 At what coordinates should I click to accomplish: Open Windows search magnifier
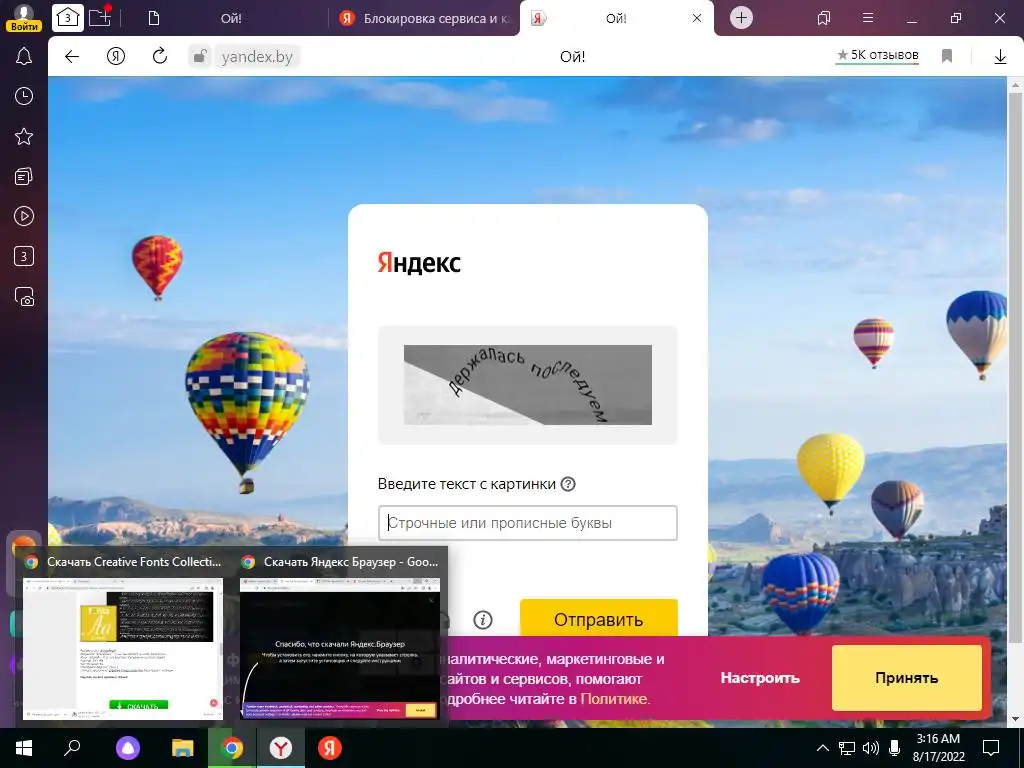[73, 748]
